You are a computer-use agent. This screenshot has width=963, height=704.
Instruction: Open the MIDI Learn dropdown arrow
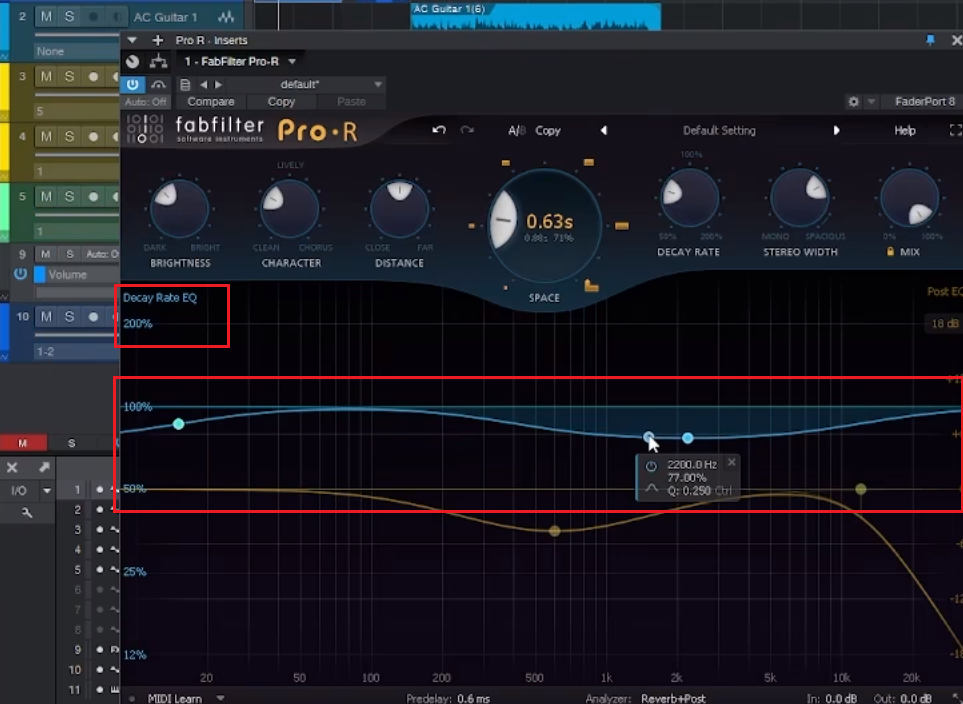(x=220, y=698)
